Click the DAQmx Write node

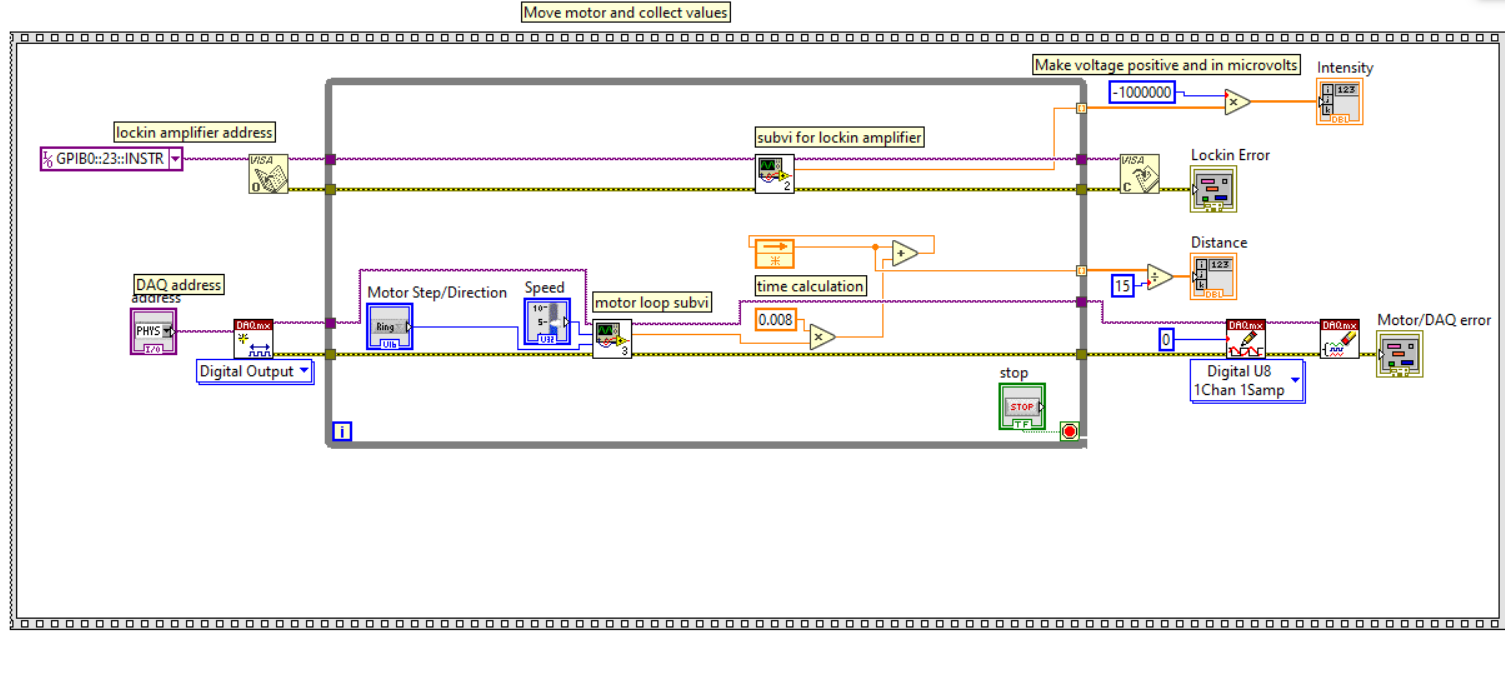[x=1246, y=339]
